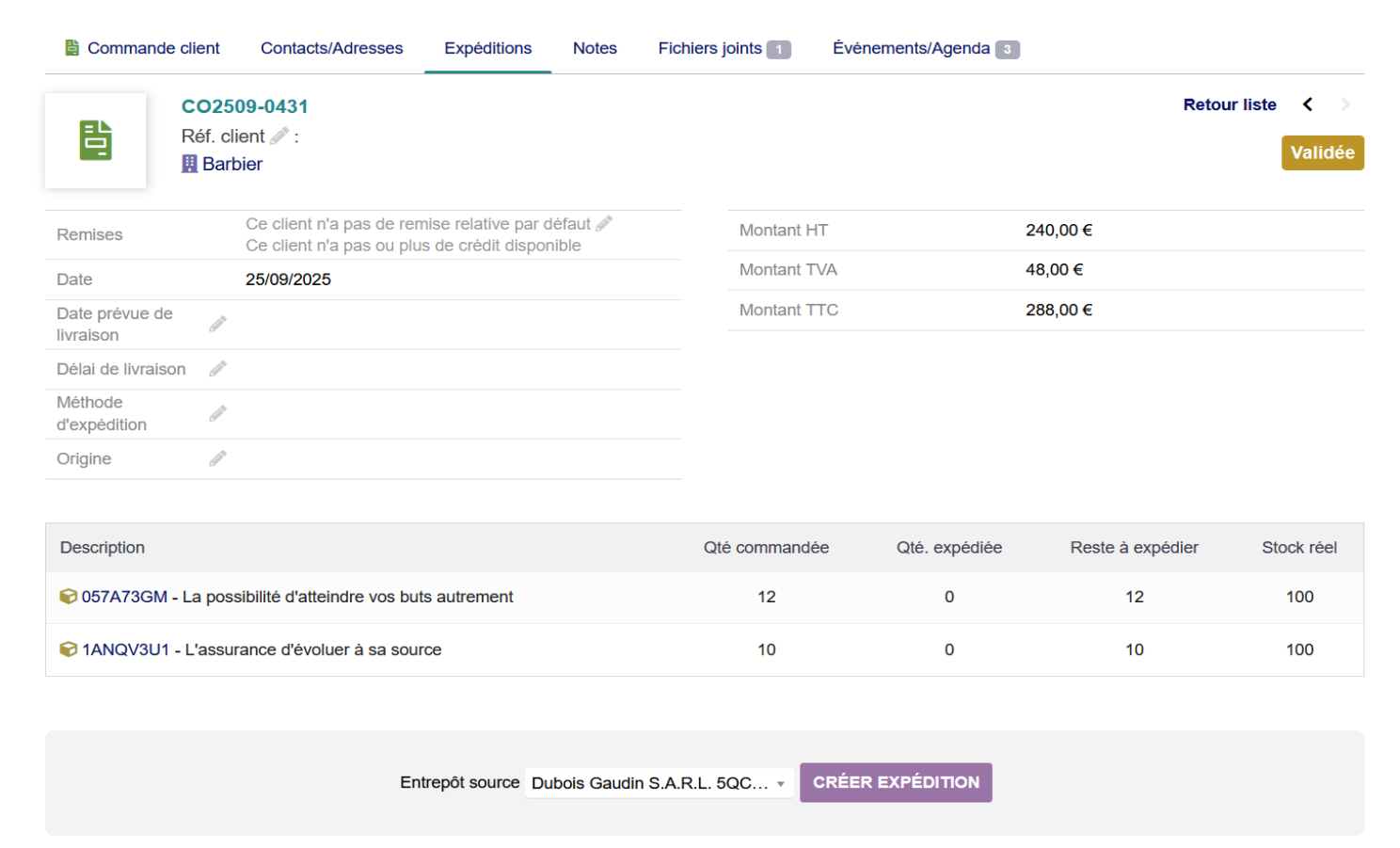
Task: Click the Validée status badge
Action: 1322,152
